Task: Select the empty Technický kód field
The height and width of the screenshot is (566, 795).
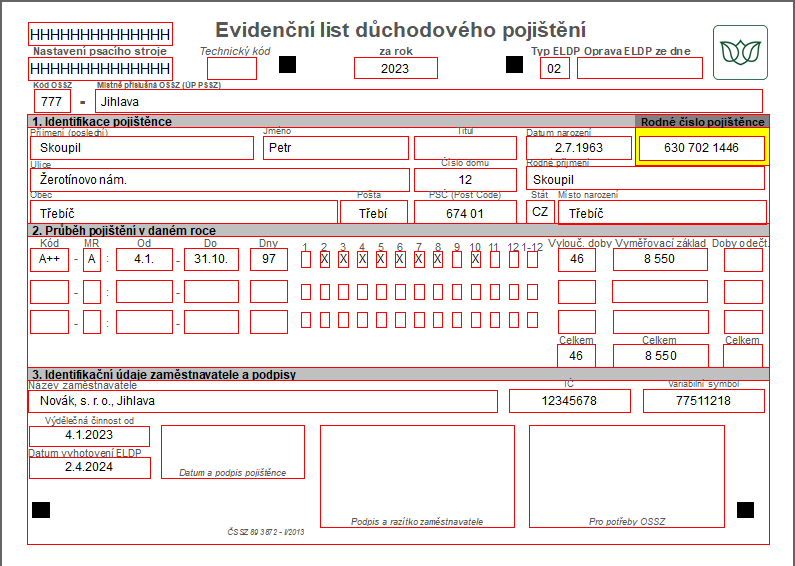Action: coord(232,68)
